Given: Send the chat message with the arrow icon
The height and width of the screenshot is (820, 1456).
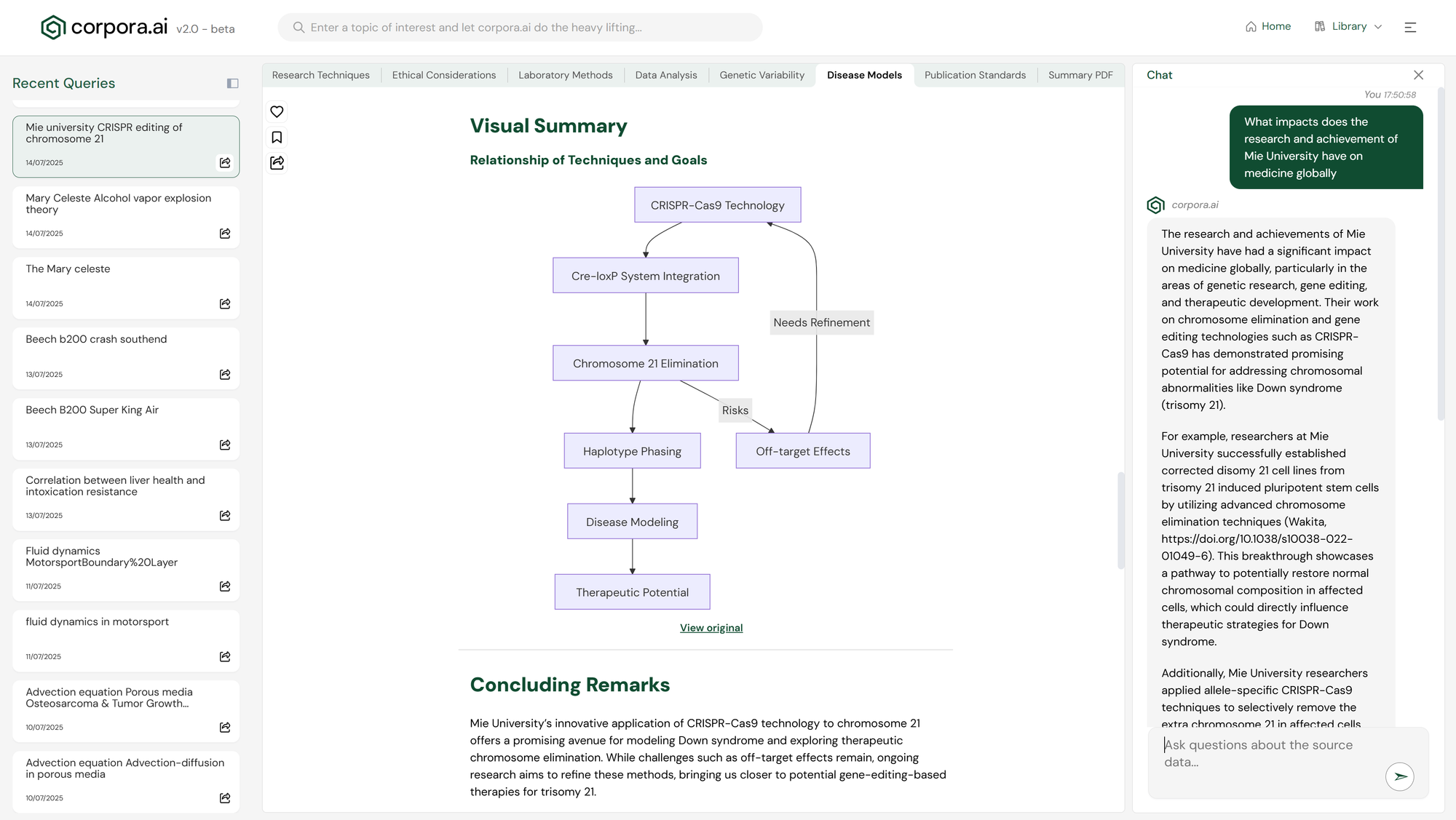Looking at the screenshot, I should [1399, 776].
